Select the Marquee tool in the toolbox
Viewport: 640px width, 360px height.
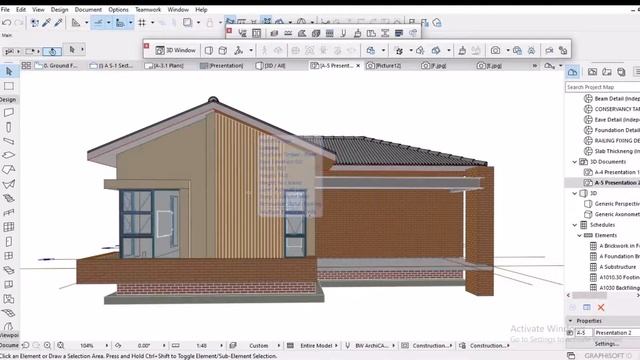pos(9,86)
